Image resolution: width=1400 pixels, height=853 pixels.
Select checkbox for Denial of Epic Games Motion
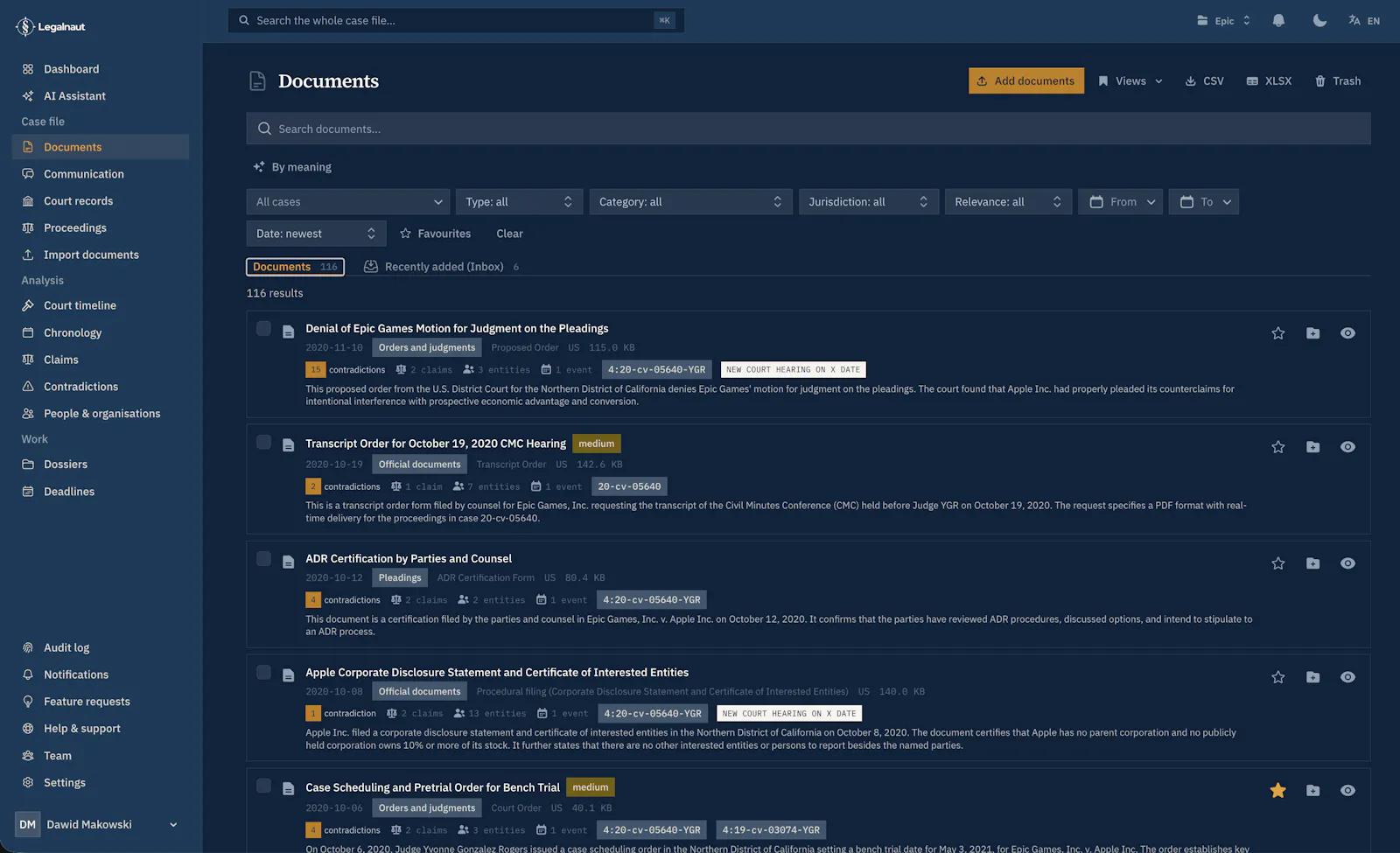point(263,328)
